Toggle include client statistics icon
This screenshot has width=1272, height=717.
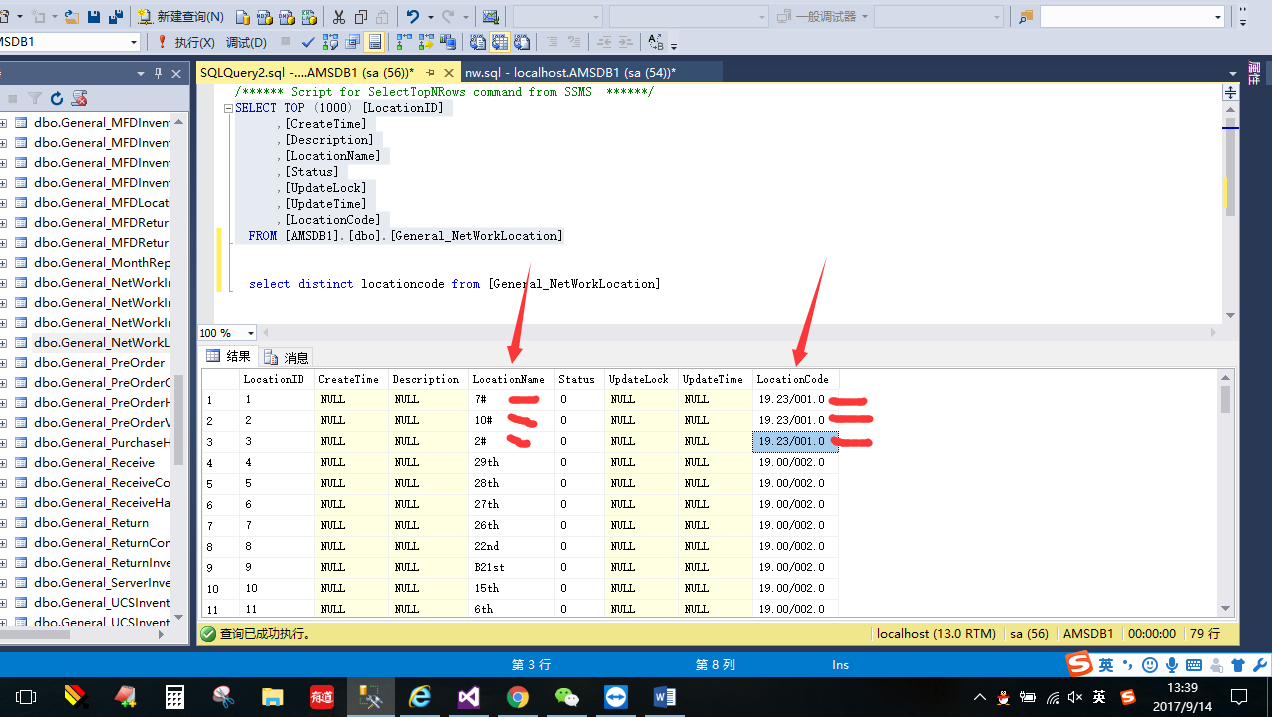point(447,42)
